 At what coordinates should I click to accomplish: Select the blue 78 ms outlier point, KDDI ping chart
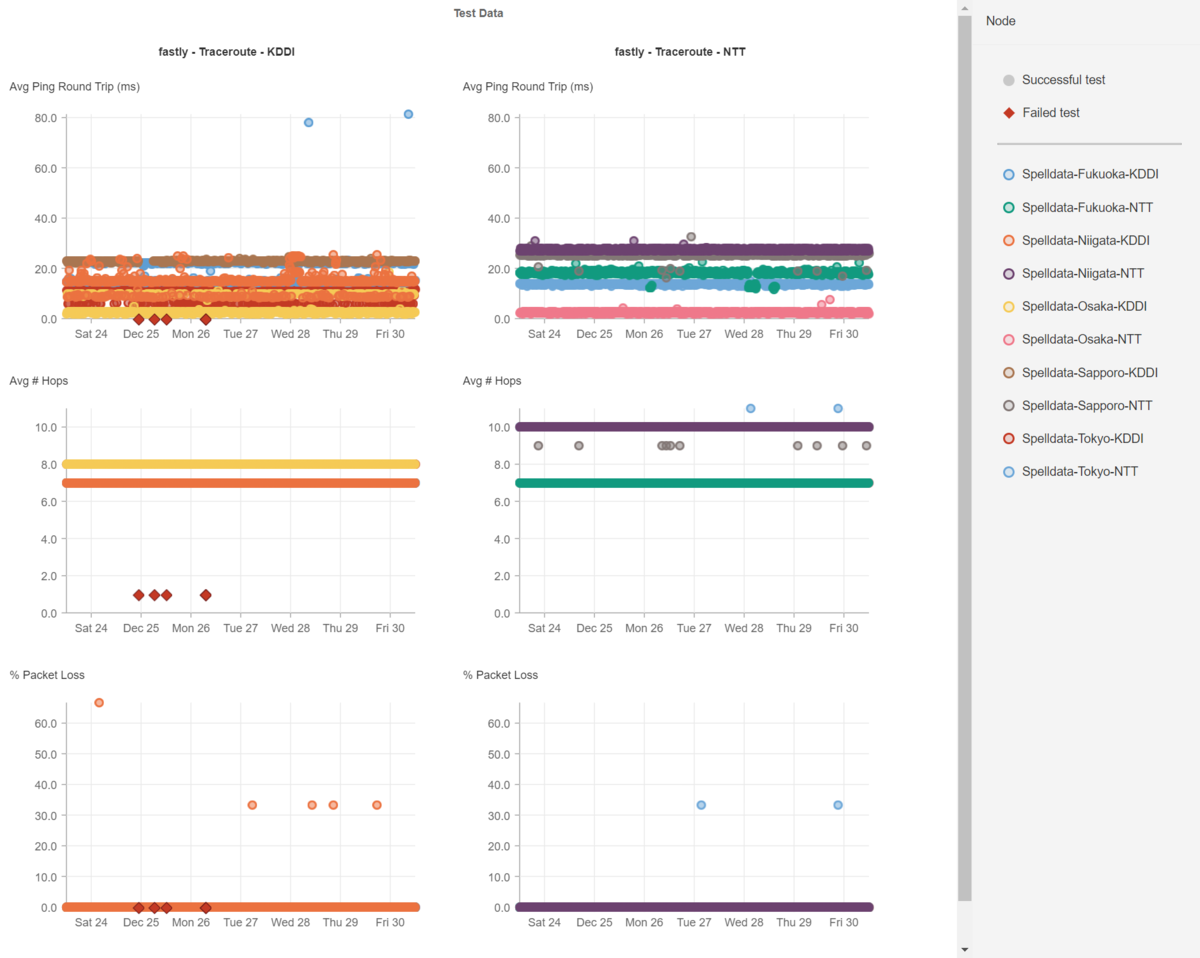pyautogui.click(x=309, y=122)
